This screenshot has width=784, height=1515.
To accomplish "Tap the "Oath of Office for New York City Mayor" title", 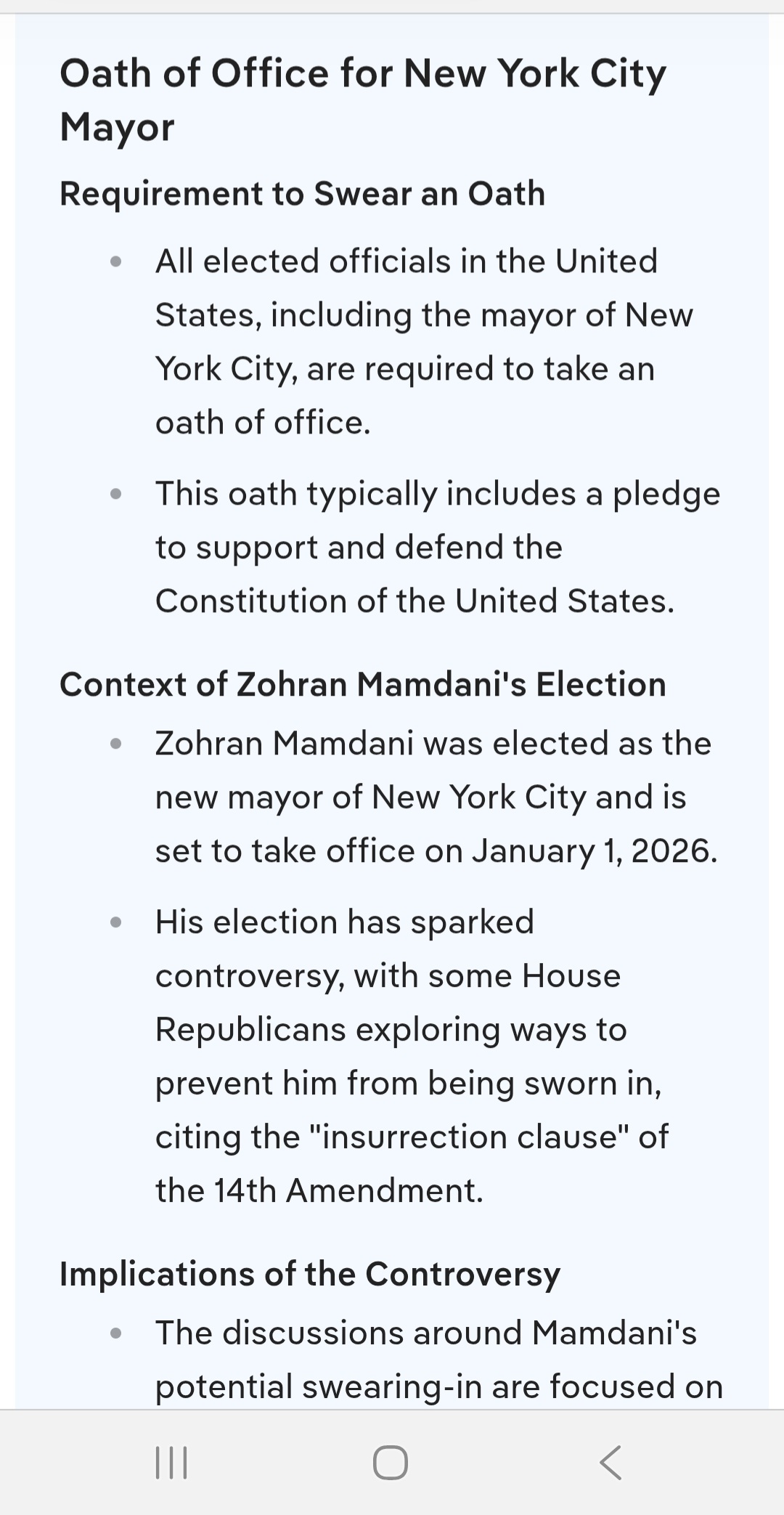I will tap(363, 100).
